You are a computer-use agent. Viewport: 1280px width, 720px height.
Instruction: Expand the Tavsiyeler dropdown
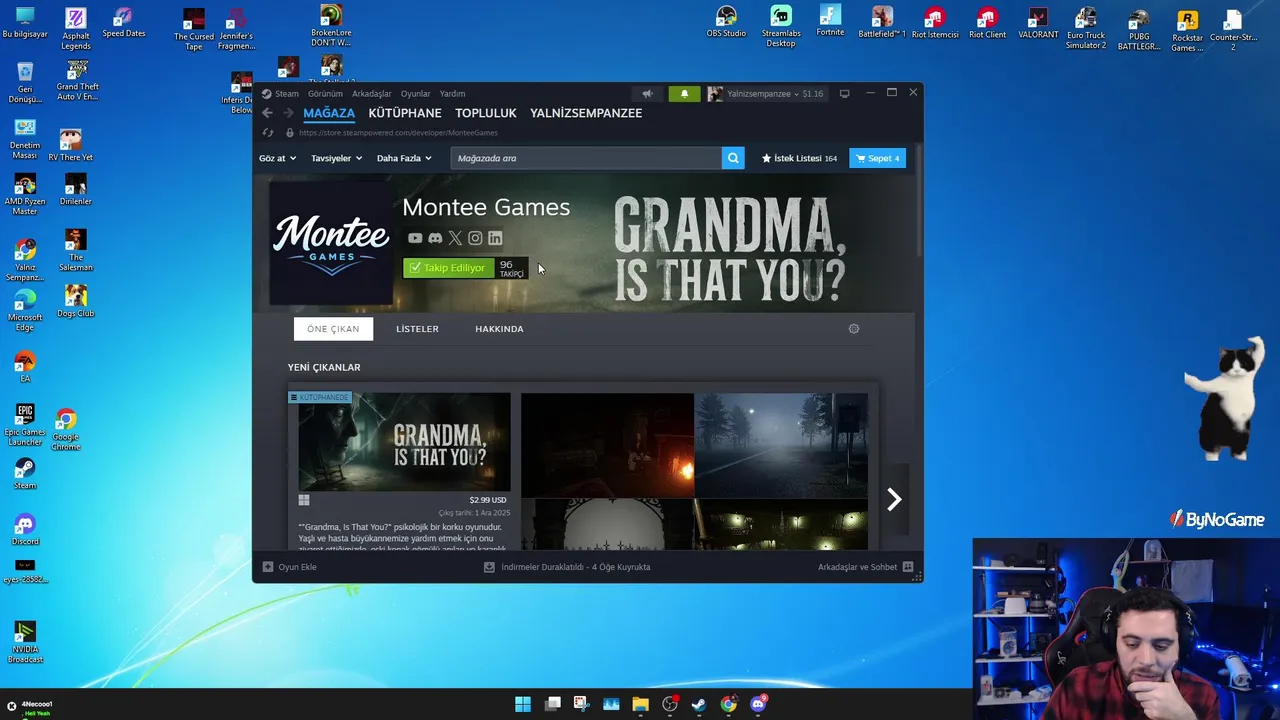(336, 158)
